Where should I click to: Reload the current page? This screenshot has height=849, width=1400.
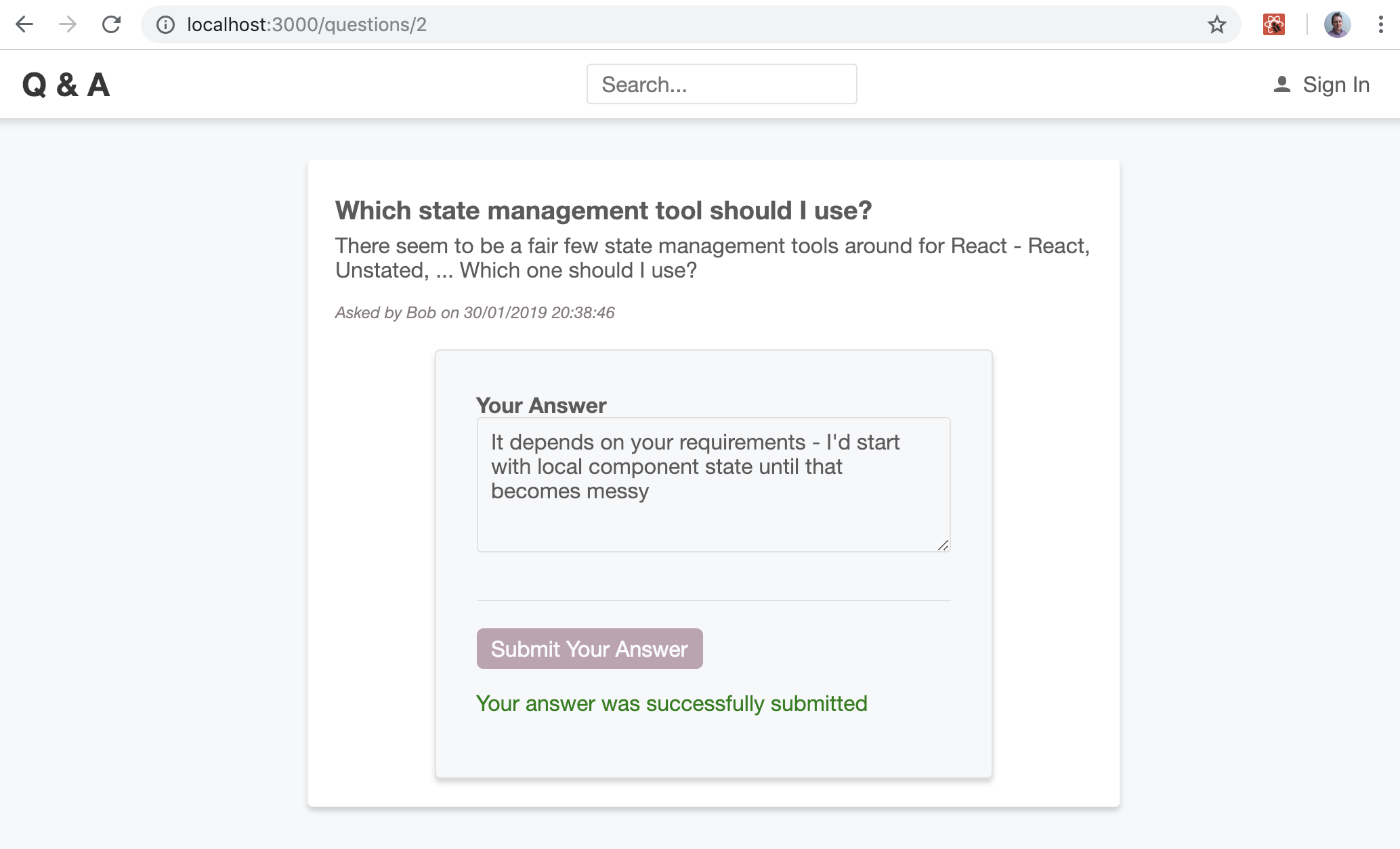click(111, 25)
